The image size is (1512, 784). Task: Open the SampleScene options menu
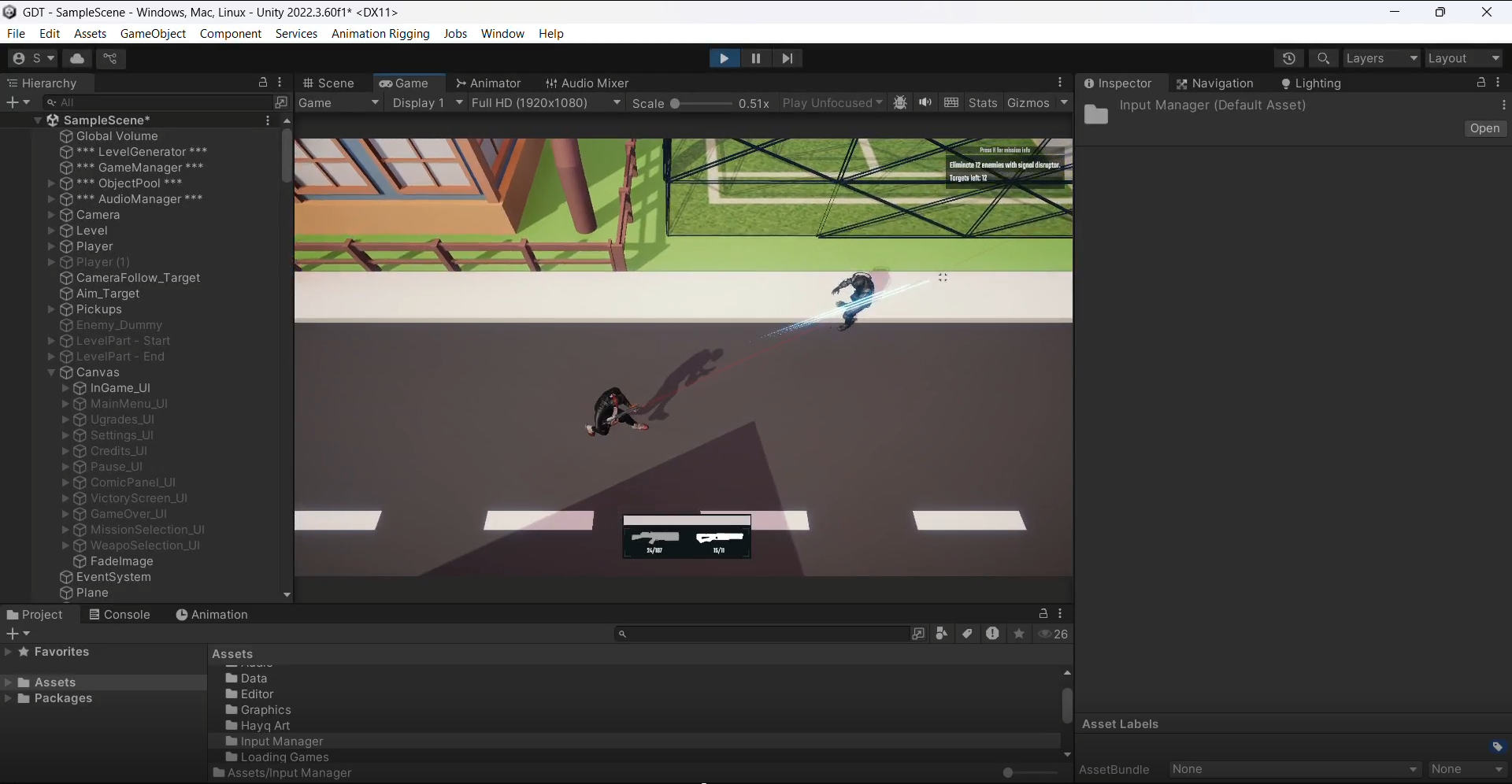[x=268, y=120]
